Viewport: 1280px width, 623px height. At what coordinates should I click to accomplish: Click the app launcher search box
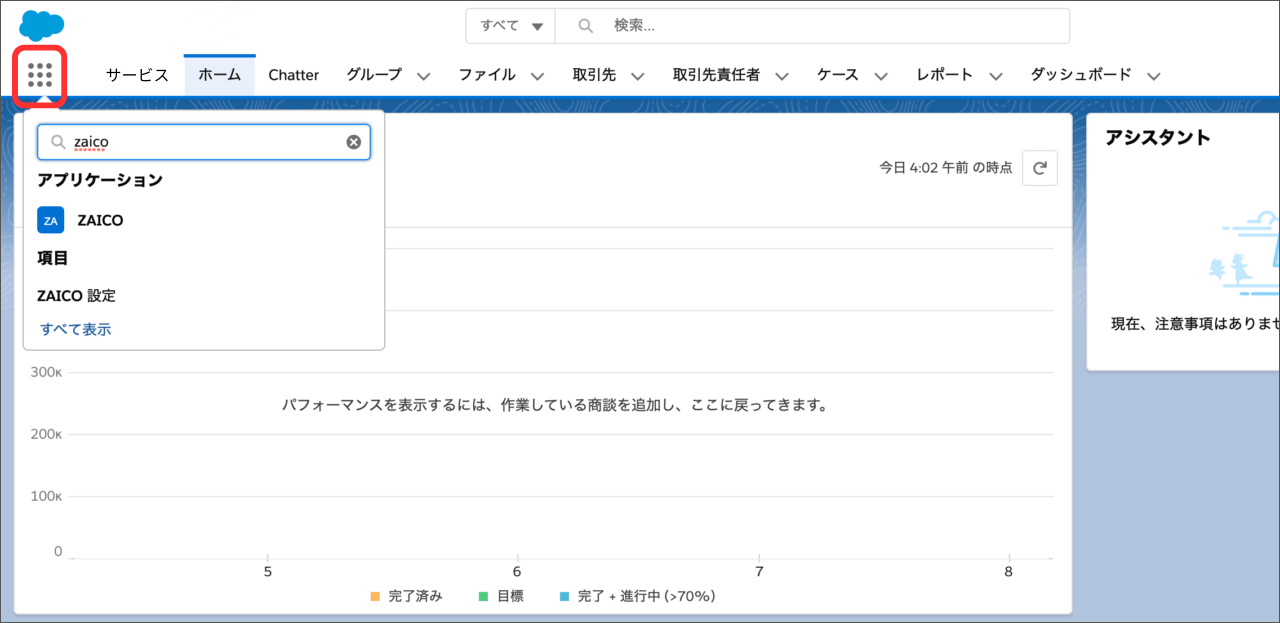(204, 142)
